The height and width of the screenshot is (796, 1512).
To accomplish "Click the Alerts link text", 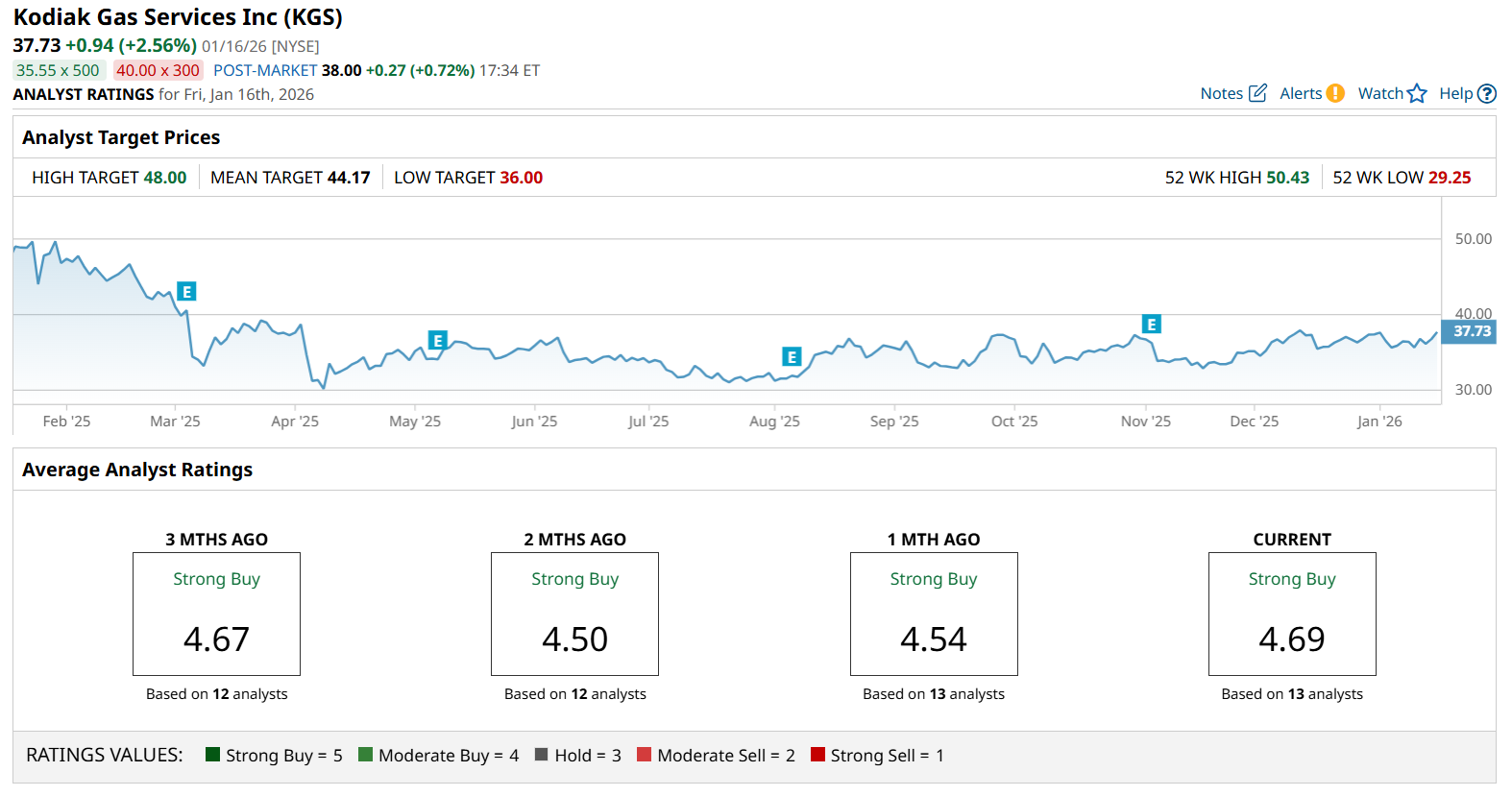I will 1301,93.
